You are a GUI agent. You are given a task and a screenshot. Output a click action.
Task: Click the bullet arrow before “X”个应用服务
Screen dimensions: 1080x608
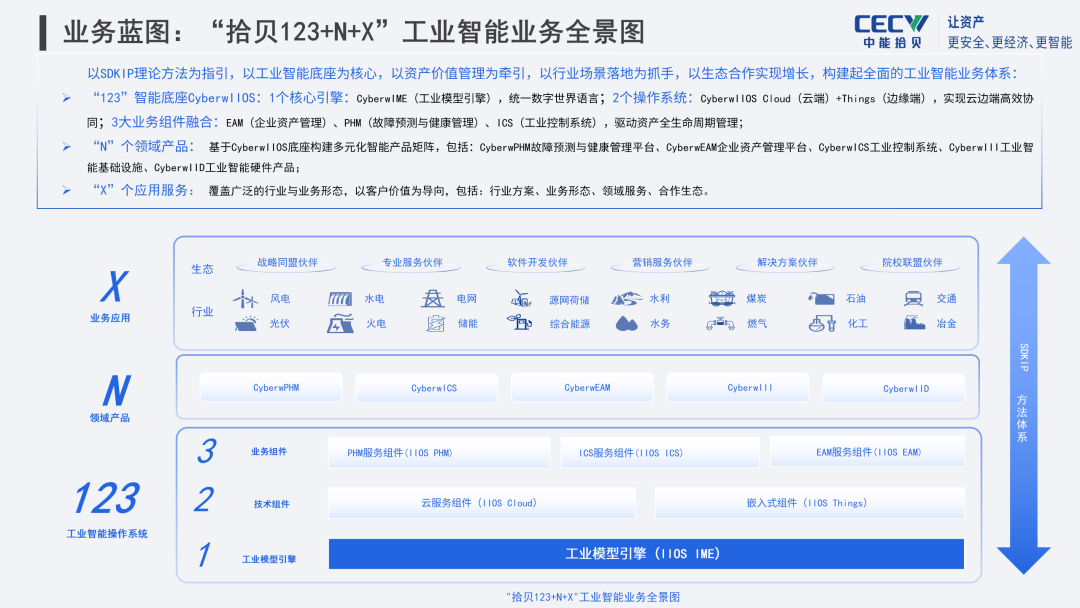click(67, 191)
